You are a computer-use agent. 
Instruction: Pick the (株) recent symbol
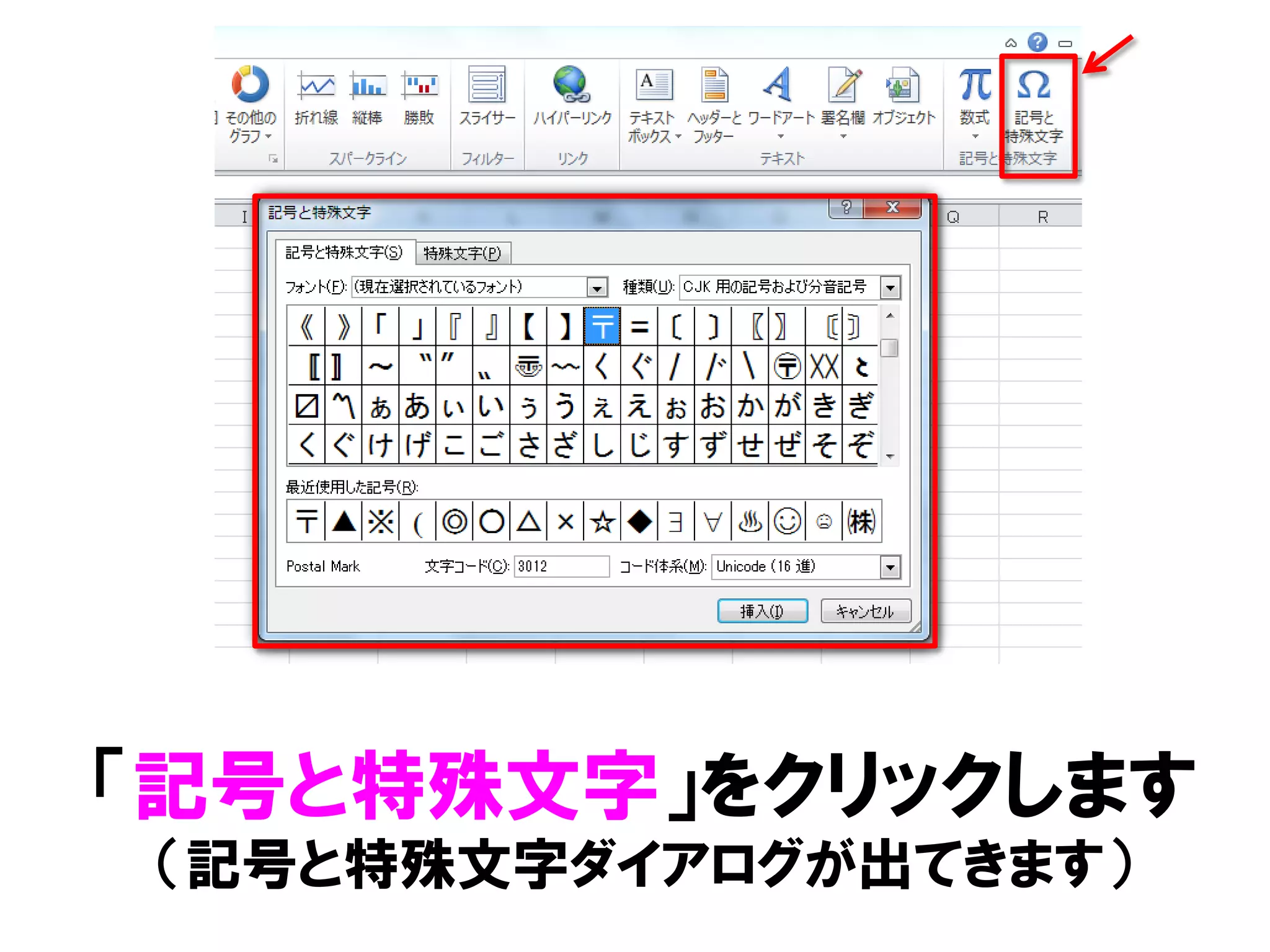point(861,521)
